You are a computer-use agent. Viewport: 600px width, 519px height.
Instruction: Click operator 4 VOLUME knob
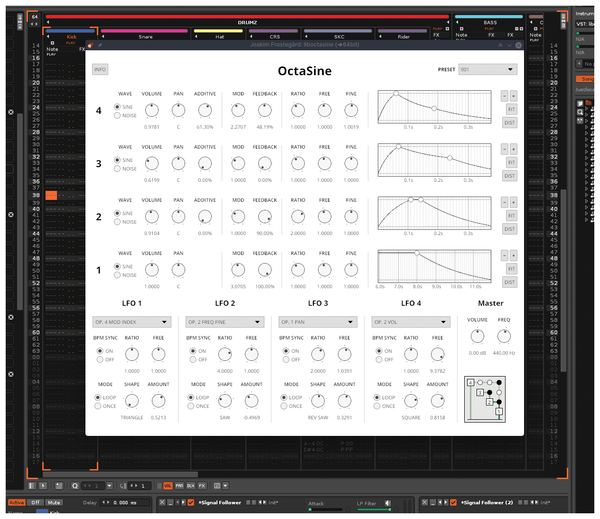coord(152,111)
